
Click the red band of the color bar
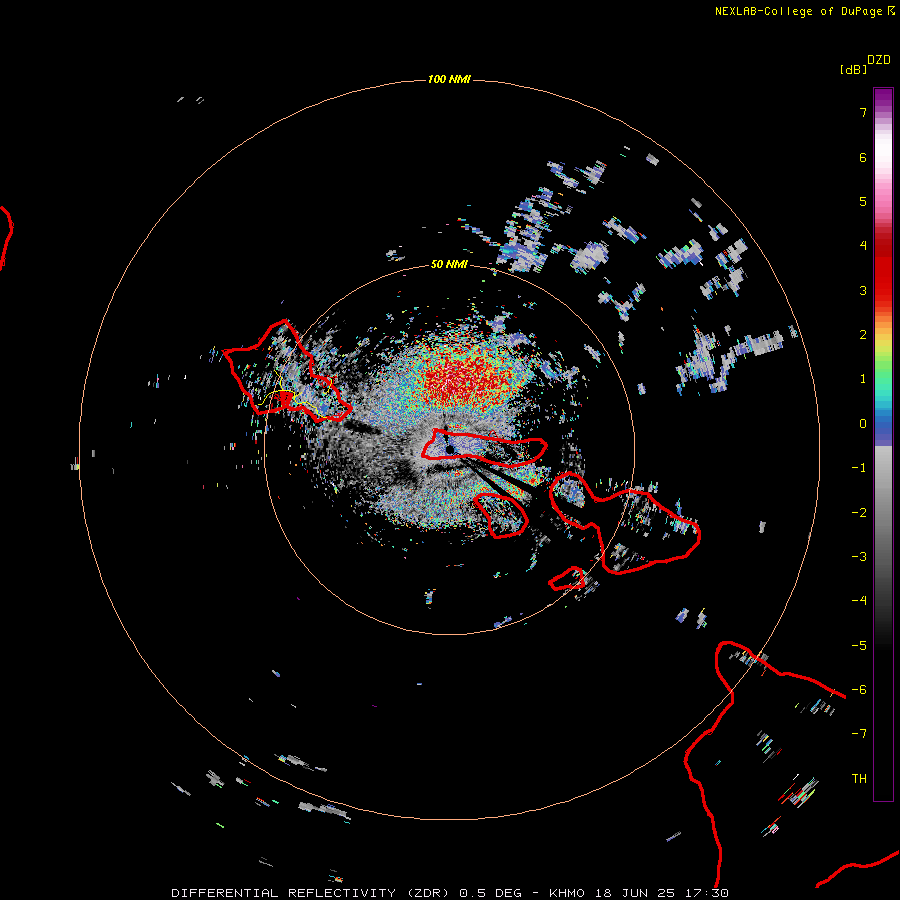883,270
